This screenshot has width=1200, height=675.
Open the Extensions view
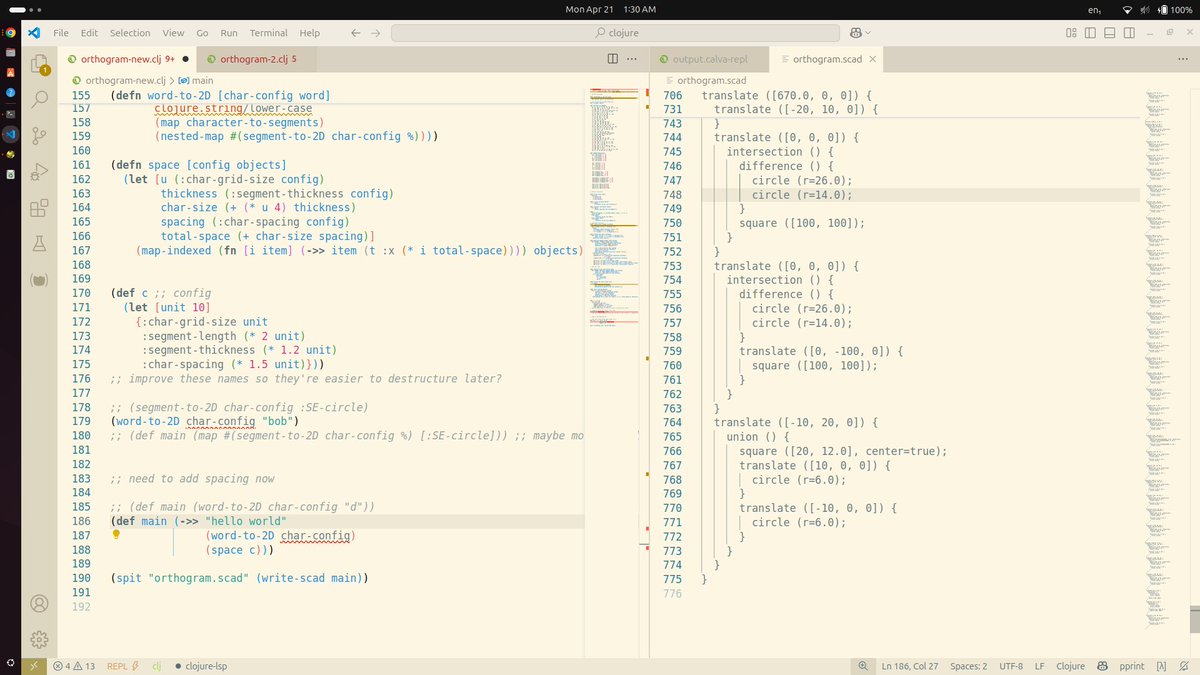(40, 208)
